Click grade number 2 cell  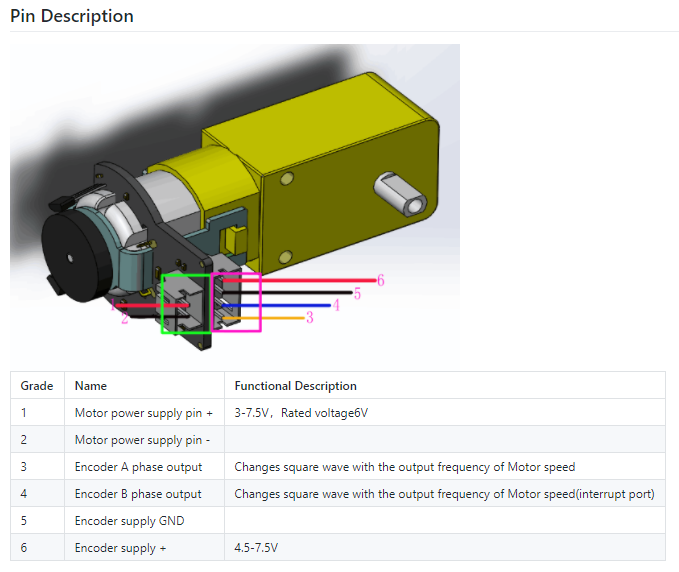tap(37, 440)
